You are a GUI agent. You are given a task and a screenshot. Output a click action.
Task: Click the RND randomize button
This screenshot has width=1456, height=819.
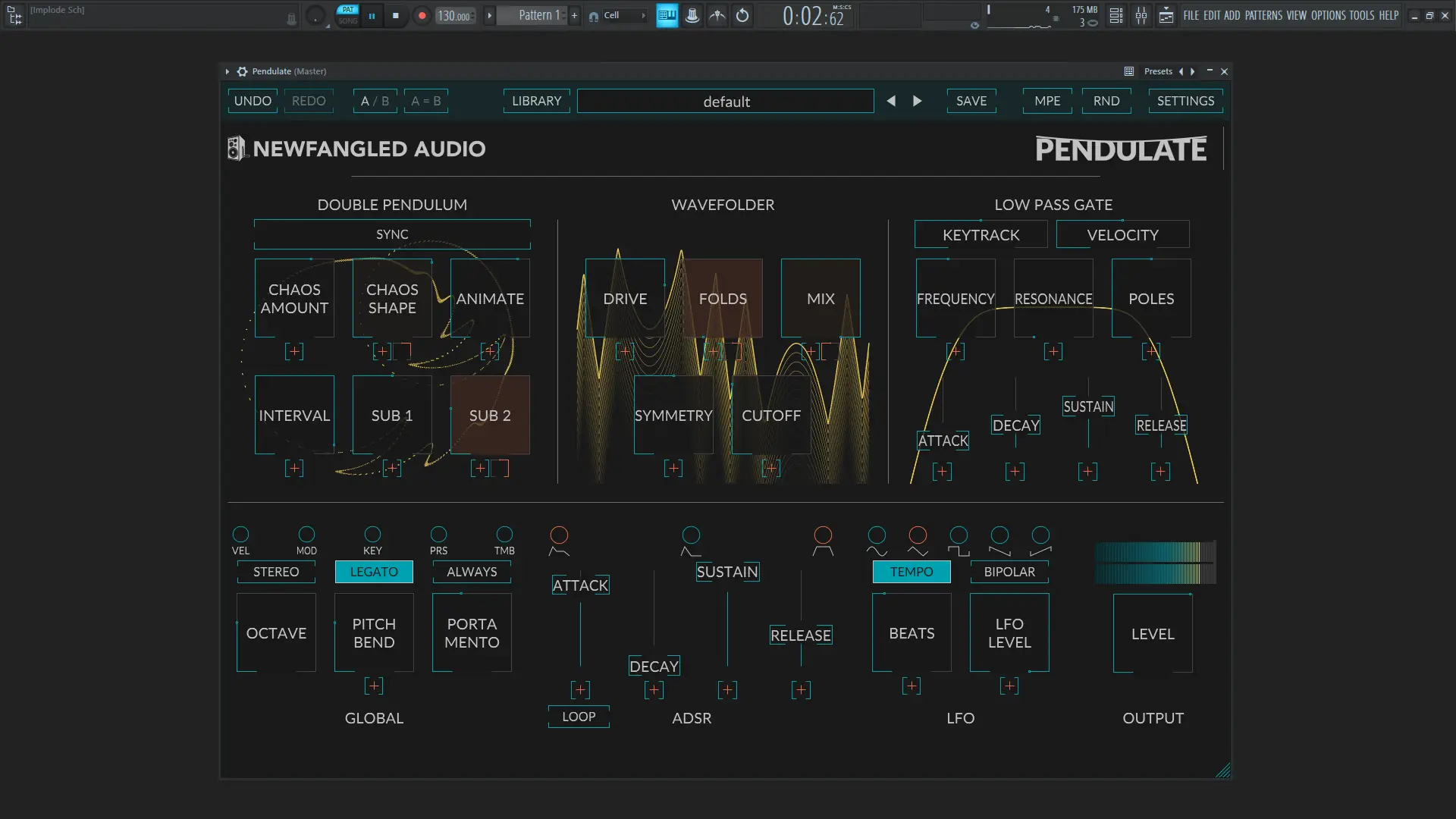pos(1106,101)
